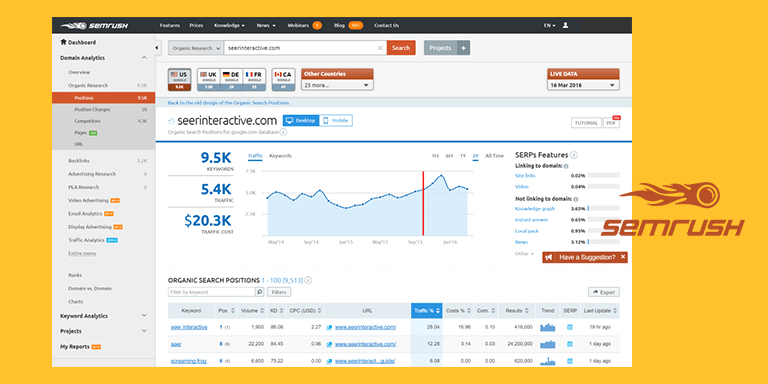Open the Filters button
Screen dimensions: 768x384
pos(279,292)
